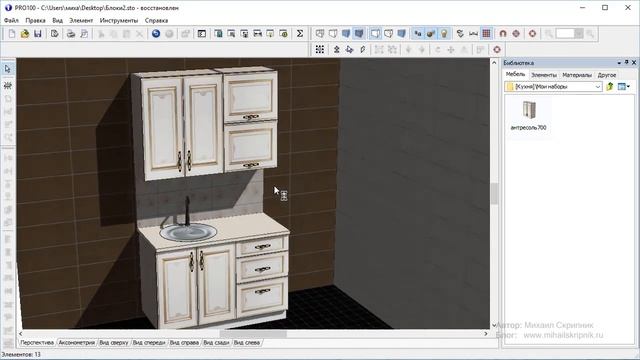Open the Правка menu
This screenshot has height=360, width=640.
35,20
